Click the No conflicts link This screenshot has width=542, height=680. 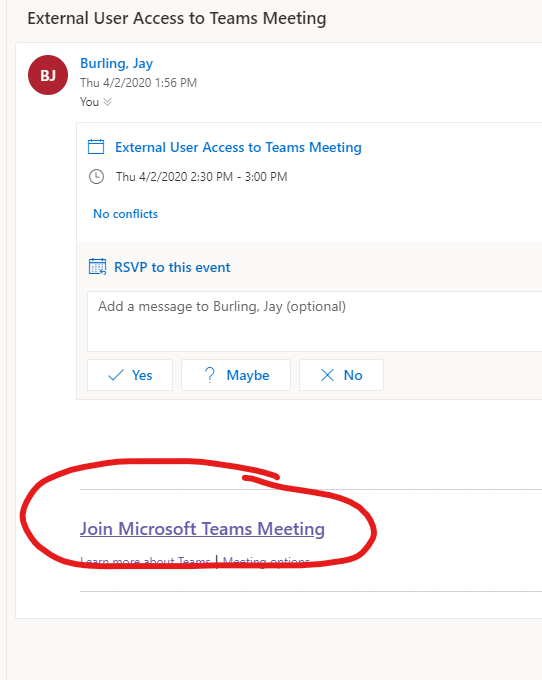click(x=125, y=214)
